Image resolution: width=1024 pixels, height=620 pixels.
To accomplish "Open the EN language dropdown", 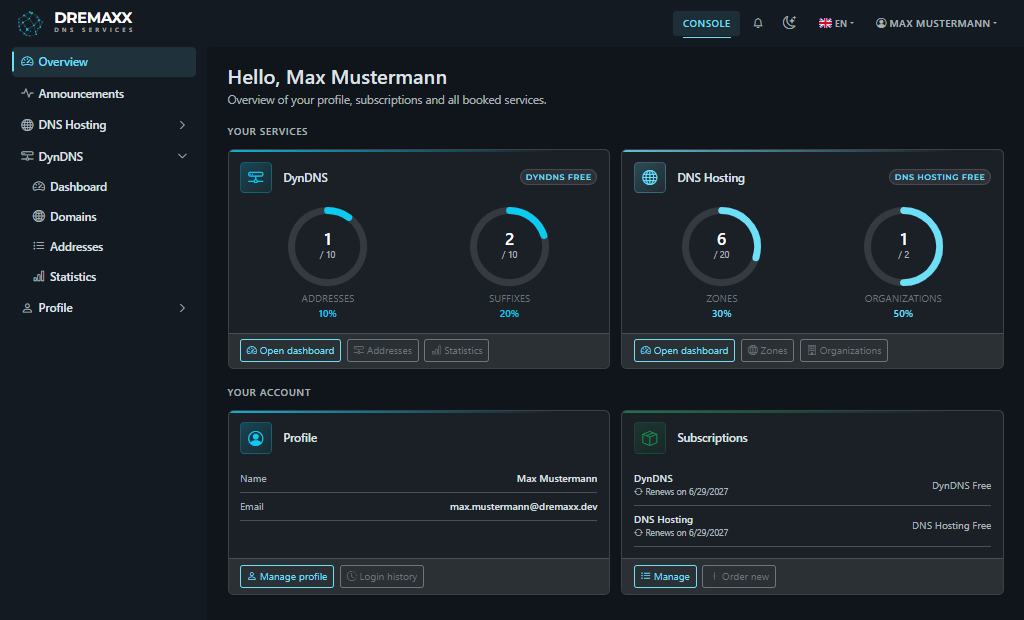I will click(x=836, y=24).
